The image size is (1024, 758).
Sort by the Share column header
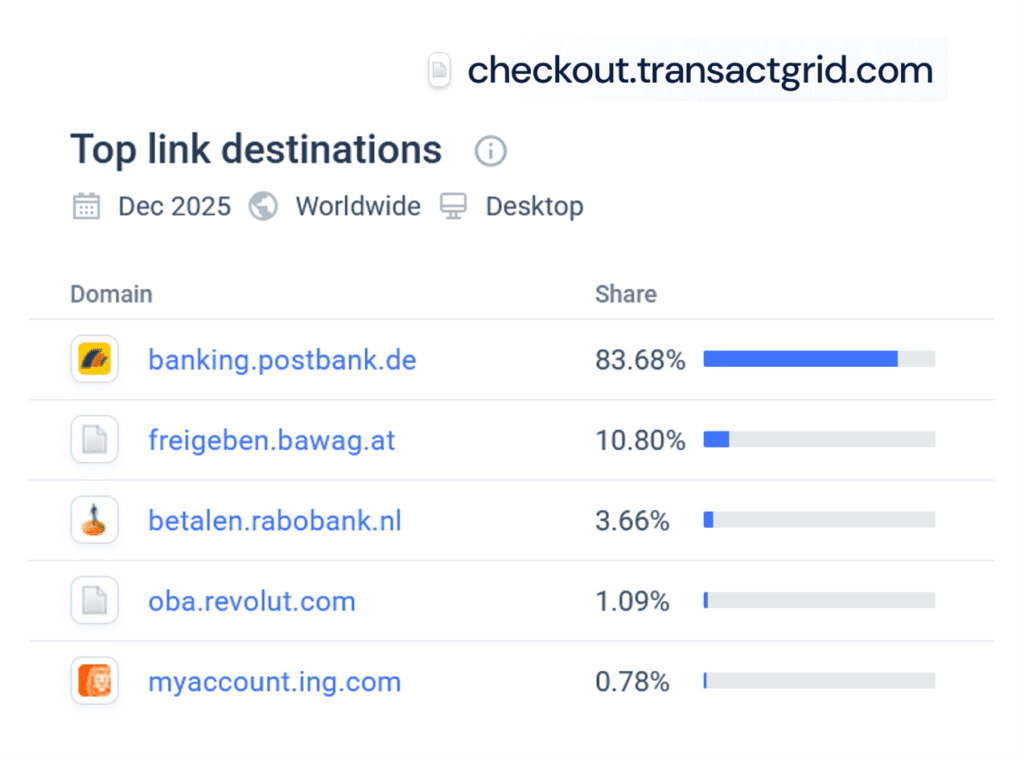click(625, 294)
